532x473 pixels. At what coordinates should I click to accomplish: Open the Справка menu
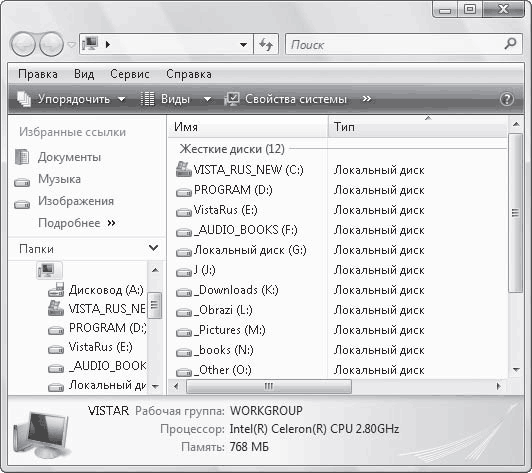coord(189,74)
